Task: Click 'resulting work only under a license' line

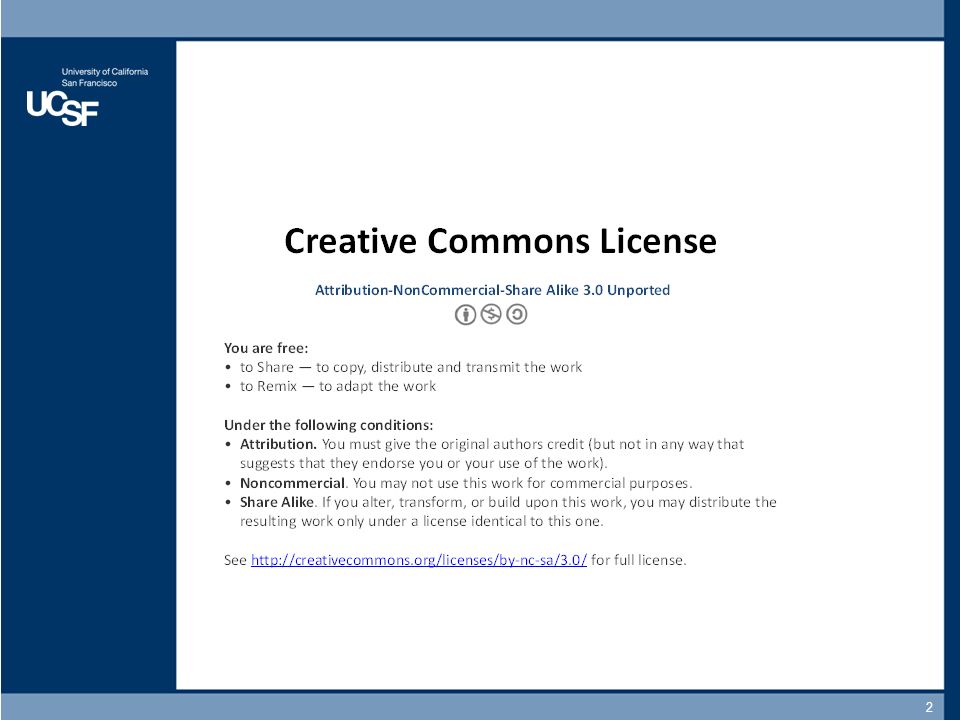Action: click(421, 522)
